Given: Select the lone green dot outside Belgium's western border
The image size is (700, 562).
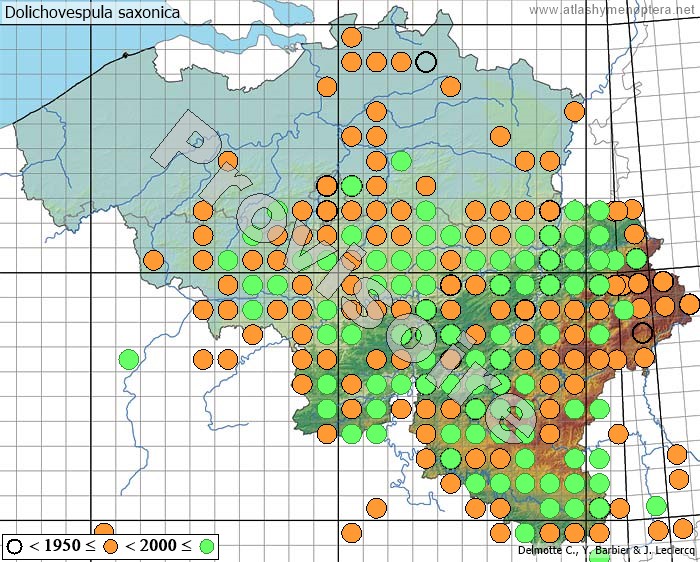Looking at the screenshot, I should tap(129, 358).
